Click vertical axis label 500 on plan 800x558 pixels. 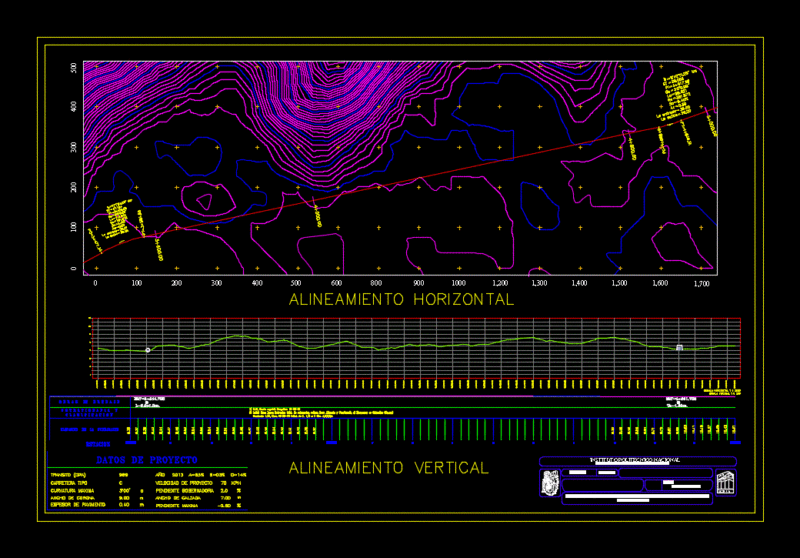[x=73, y=68]
